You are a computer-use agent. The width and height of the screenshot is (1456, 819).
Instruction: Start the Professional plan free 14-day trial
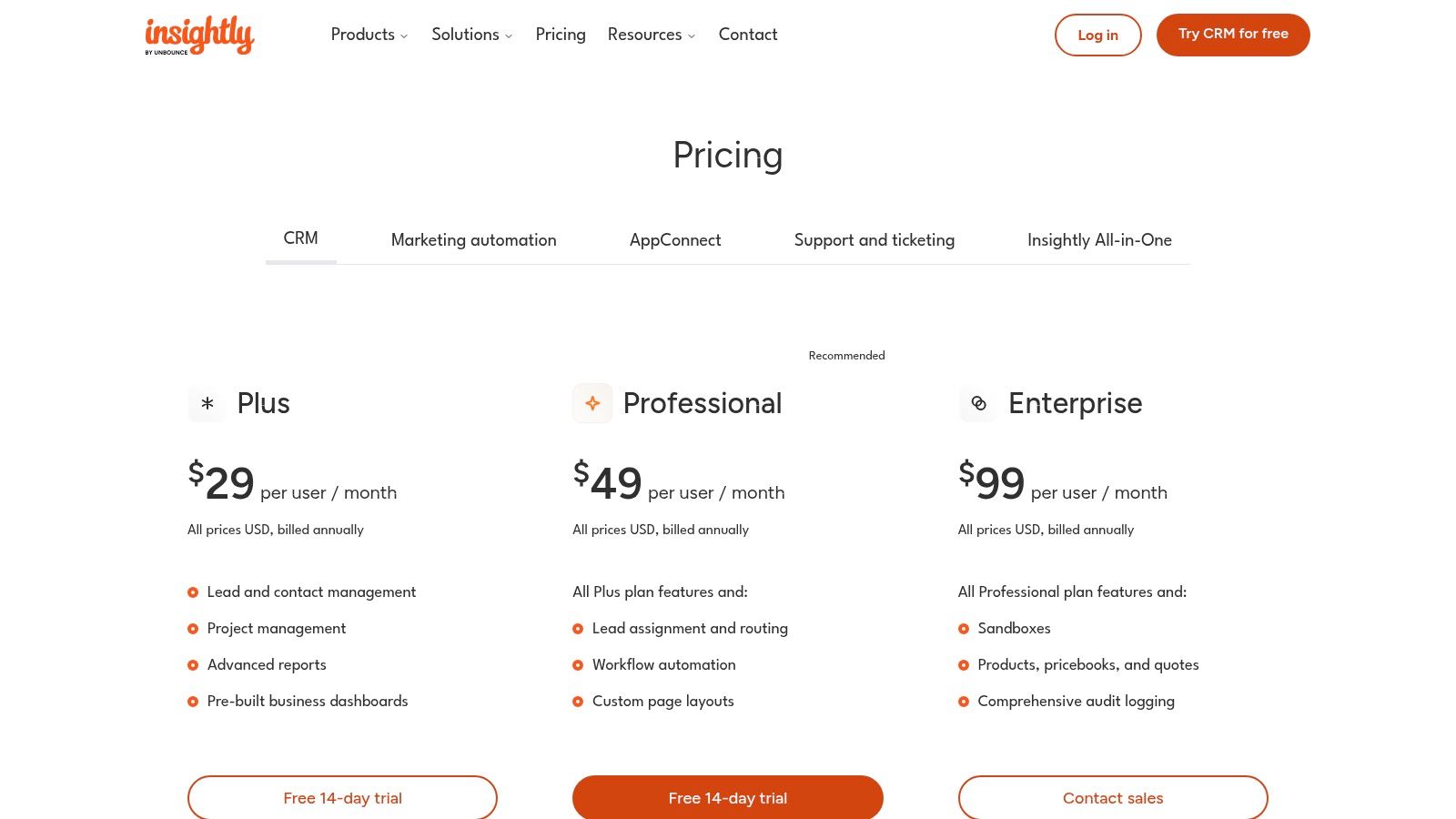pos(727,798)
